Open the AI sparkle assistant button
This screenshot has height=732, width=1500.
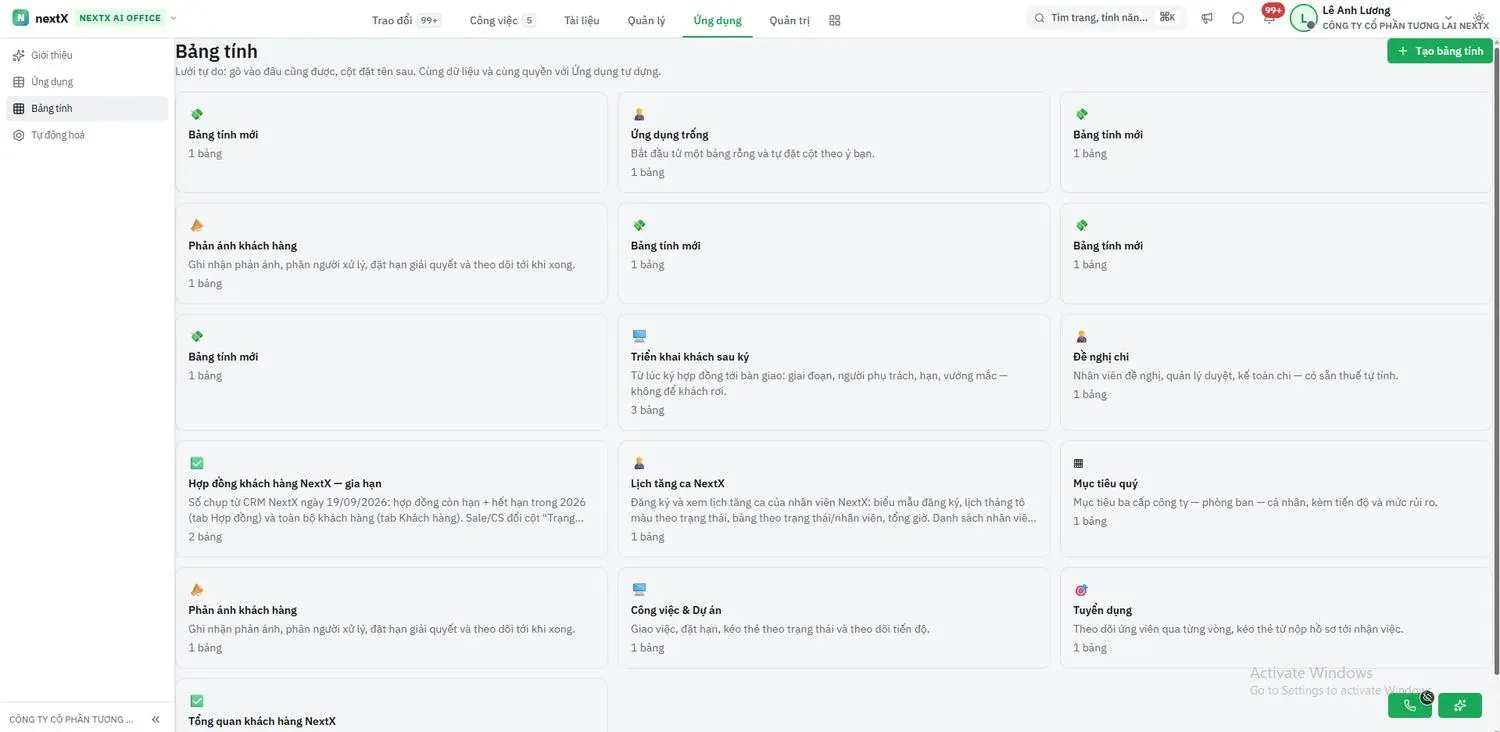[x=1460, y=705]
